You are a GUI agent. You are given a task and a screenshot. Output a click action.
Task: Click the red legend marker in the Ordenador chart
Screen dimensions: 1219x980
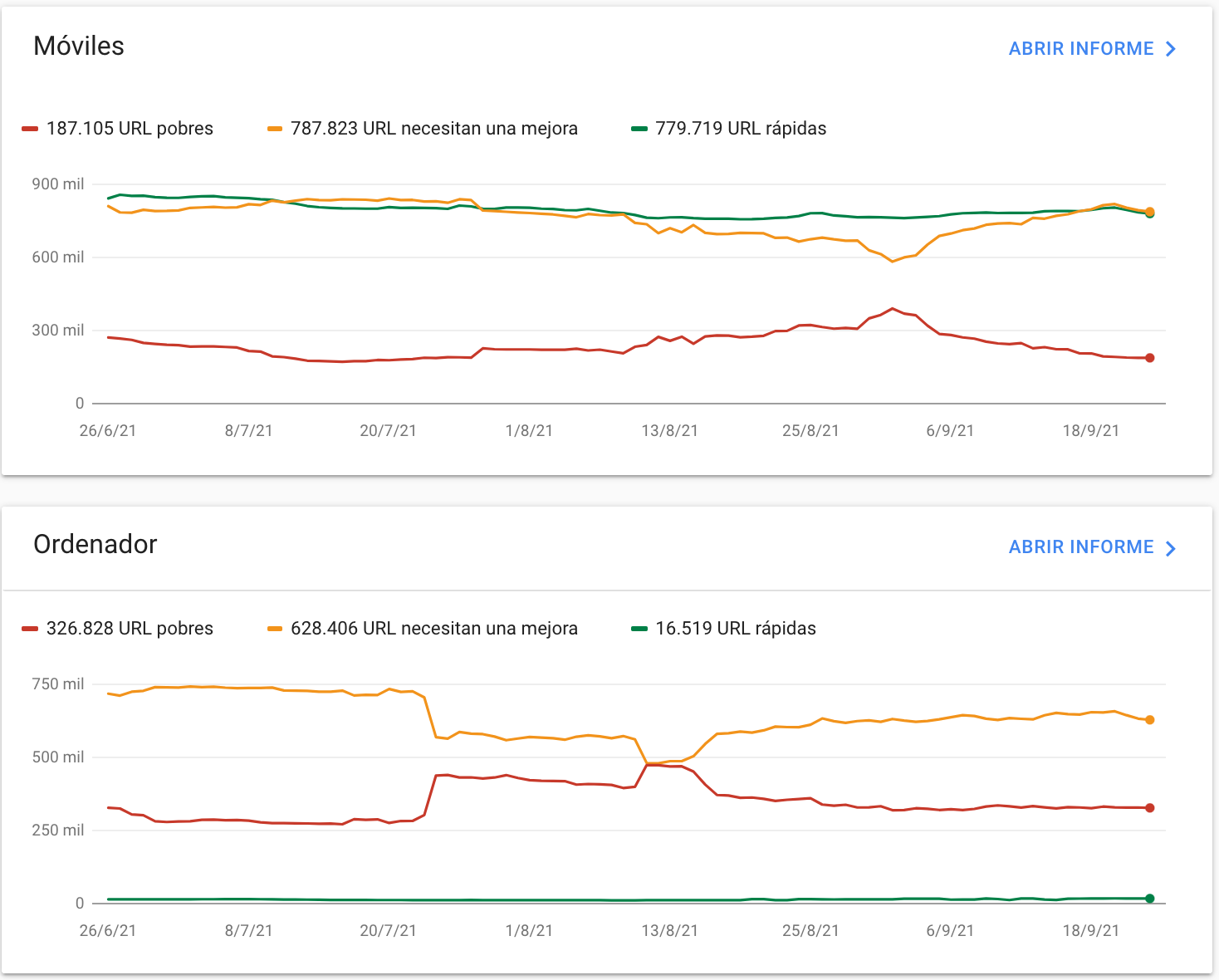[30, 629]
